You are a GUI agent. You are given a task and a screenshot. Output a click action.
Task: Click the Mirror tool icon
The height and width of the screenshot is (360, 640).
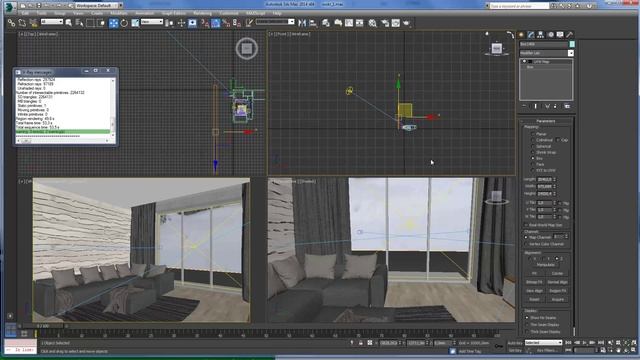coord(302,23)
